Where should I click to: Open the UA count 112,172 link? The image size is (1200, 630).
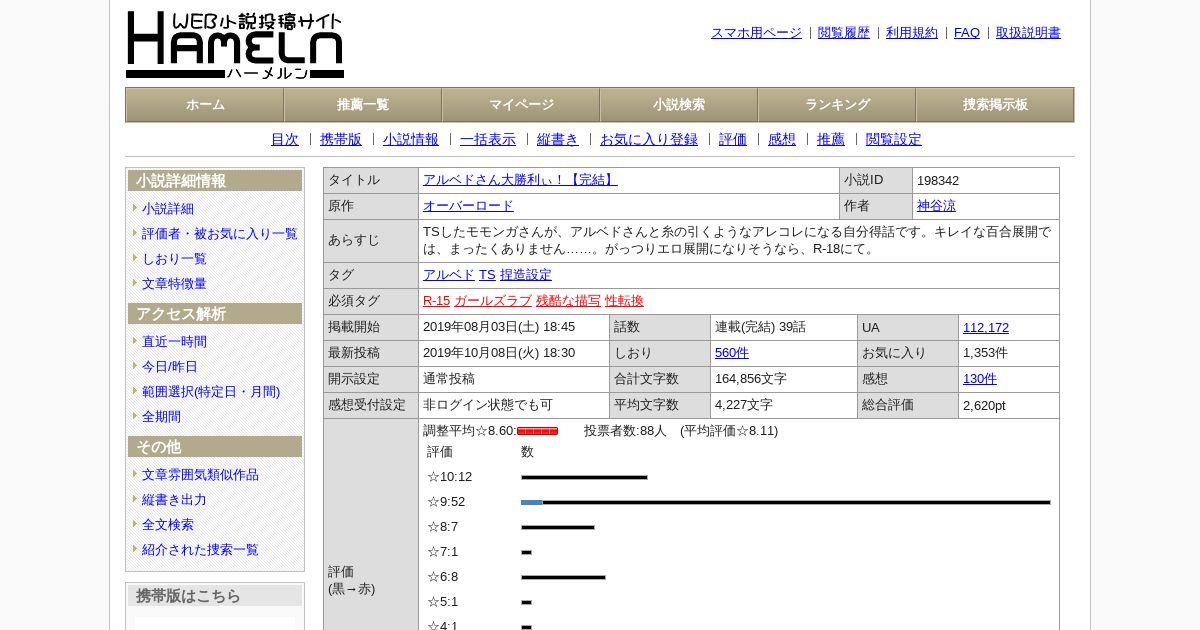click(x=986, y=328)
